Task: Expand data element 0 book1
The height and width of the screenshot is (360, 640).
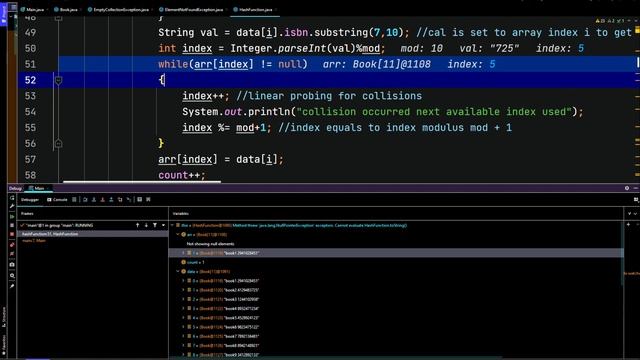Action: 183,281
